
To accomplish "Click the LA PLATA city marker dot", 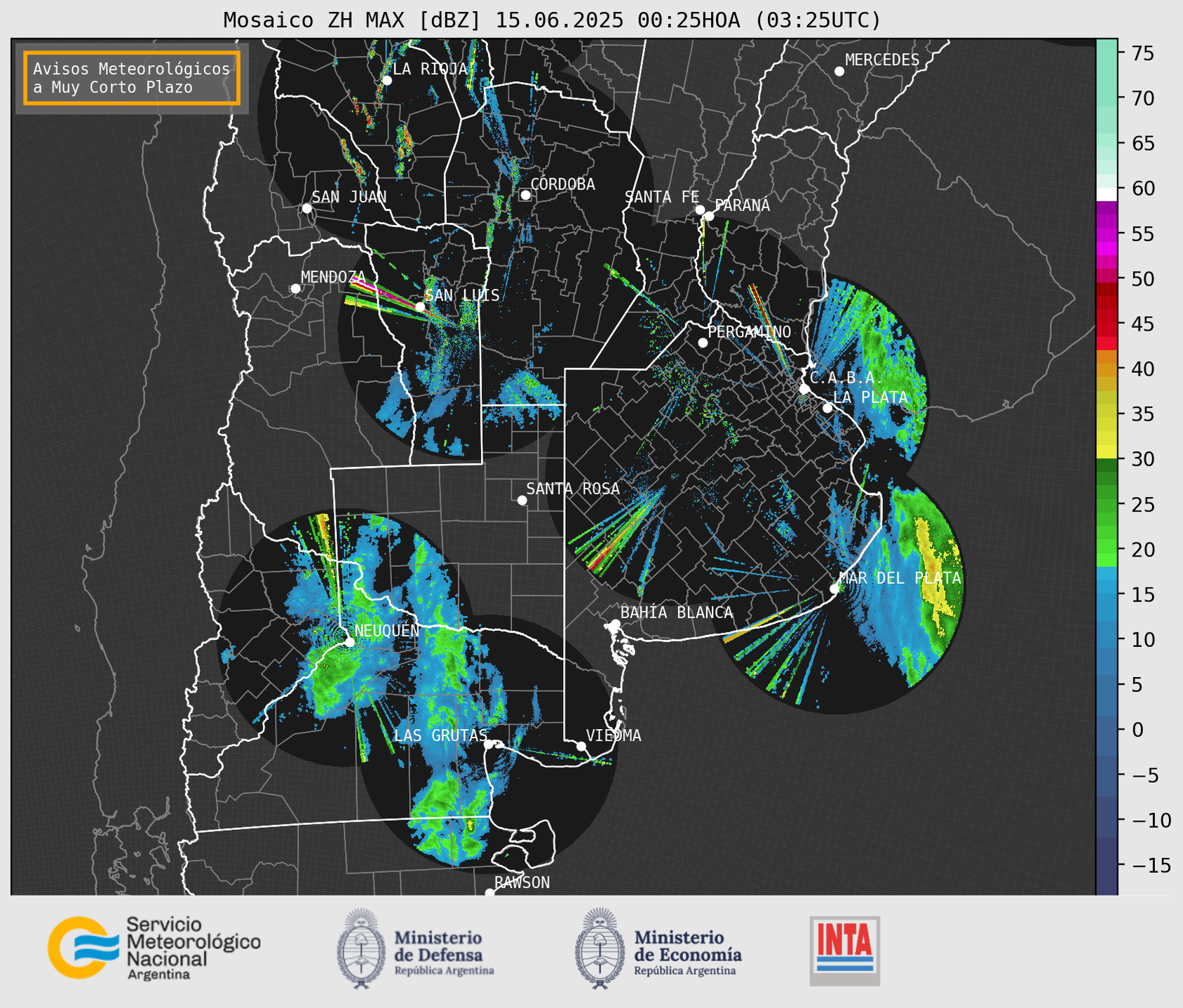I will point(827,408).
